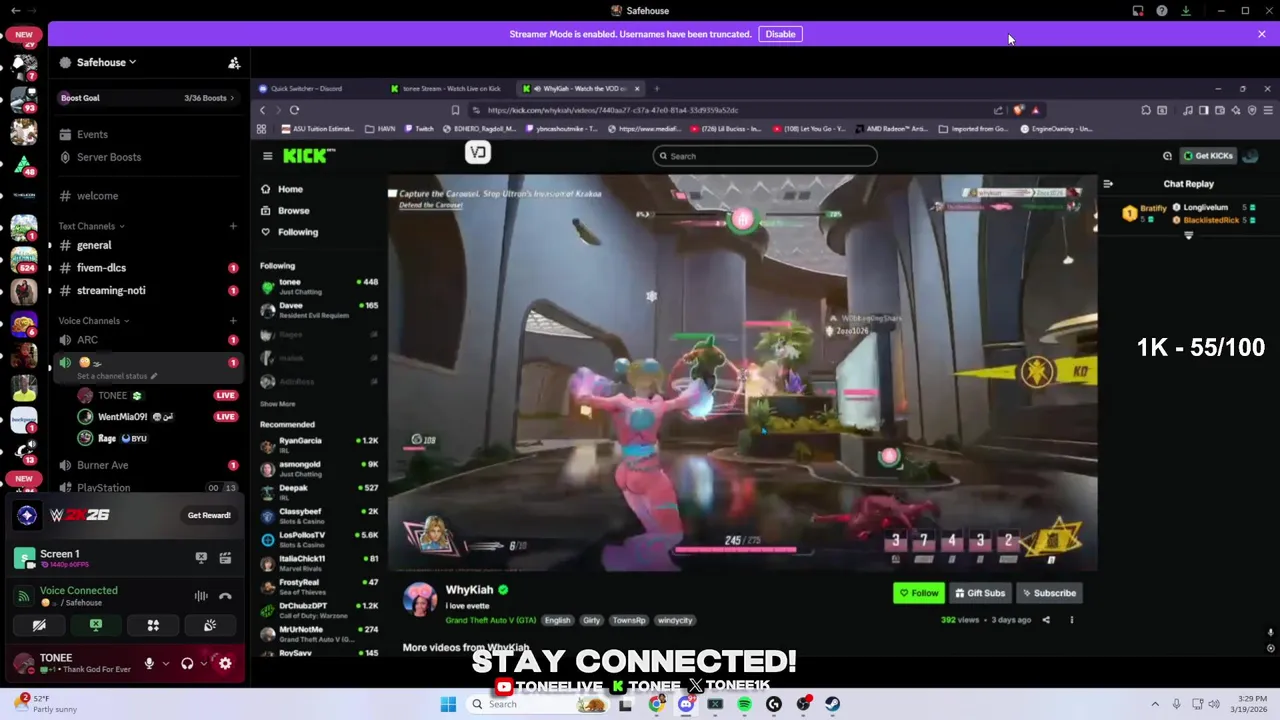Switch to Quick Switcher Discord browser tab
Image resolution: width=1280 pixels, height=720 pixels.
click(305, 89)
